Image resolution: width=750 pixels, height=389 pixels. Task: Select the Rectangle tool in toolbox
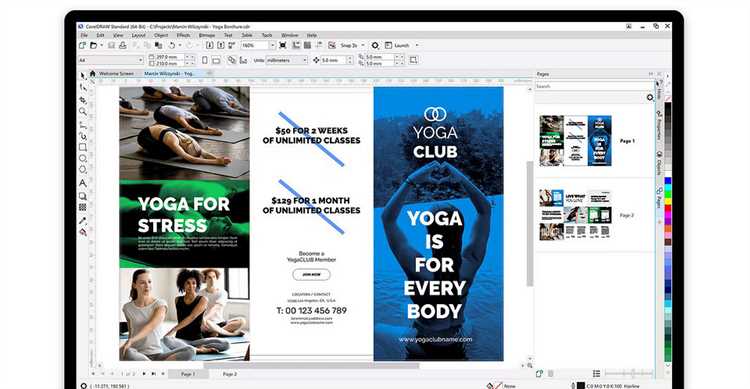click(83, 147)
